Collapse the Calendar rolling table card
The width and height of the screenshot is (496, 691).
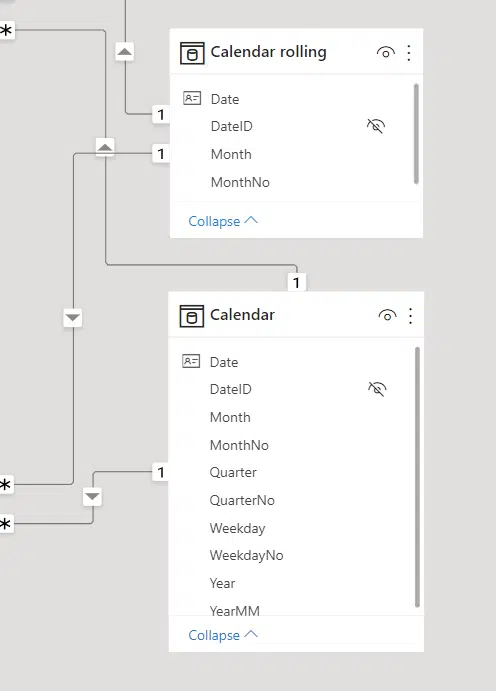[223, 221]
